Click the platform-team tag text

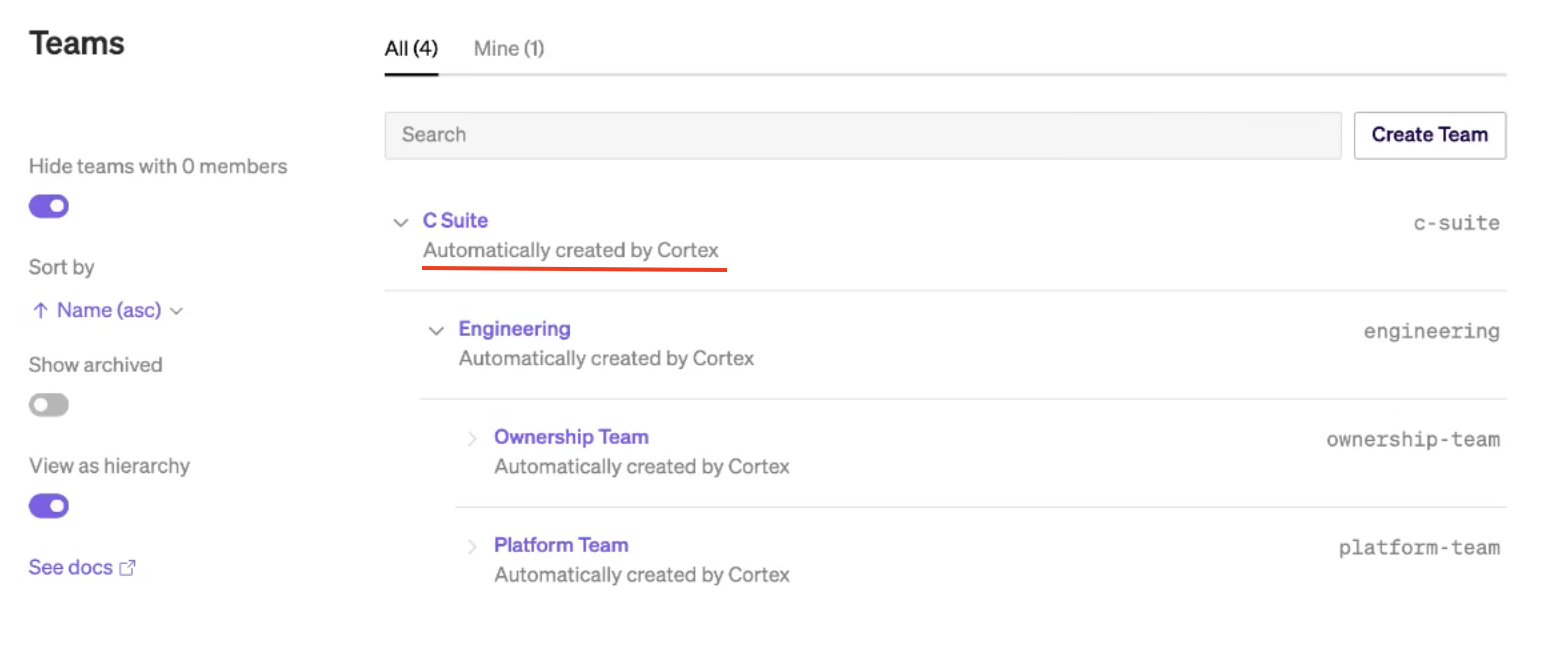[x=1419, y=547]
